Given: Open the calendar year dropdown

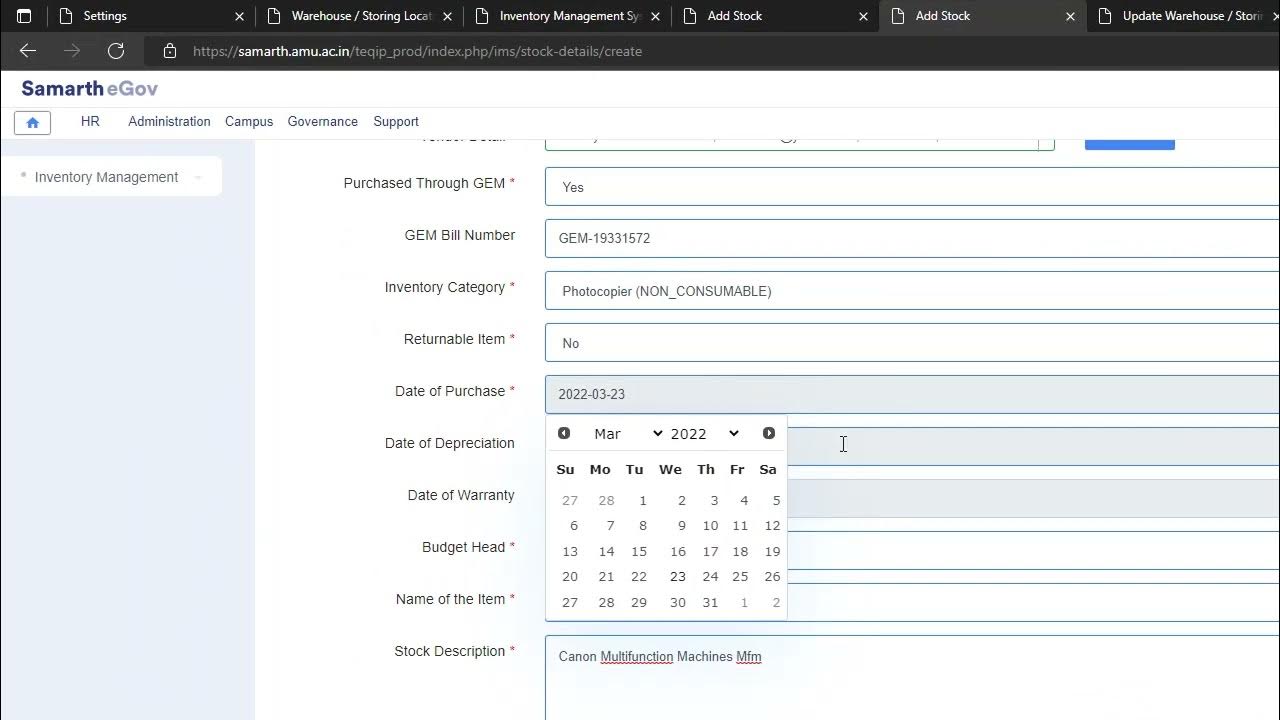Looking at the screenshot, I should pyautogui.click(x=705, y=433).
